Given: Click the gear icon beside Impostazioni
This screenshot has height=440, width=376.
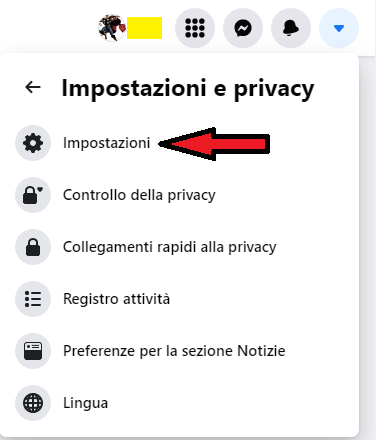Looking at the screenshot, I should 33,143.
